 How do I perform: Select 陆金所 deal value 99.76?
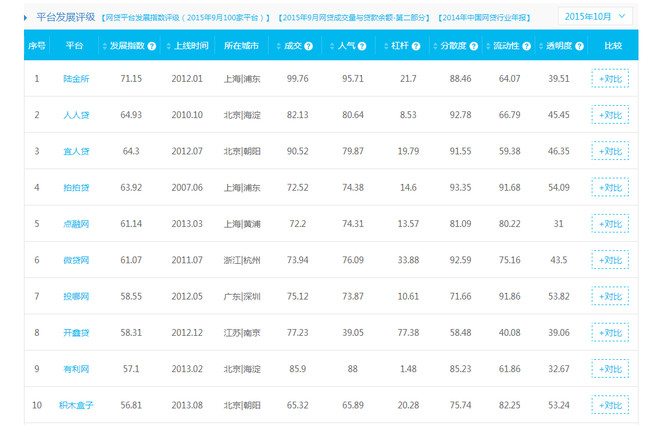click(x=298, y=79)
